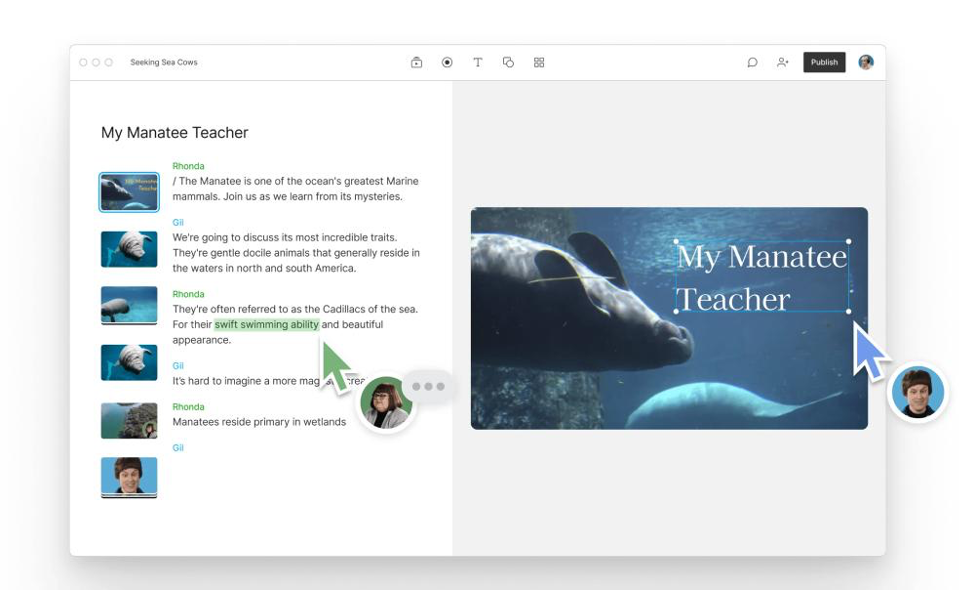Click the Seeking Sea Cows project title
This screenshot has width=977, height=591.
[x=164, y=62]
